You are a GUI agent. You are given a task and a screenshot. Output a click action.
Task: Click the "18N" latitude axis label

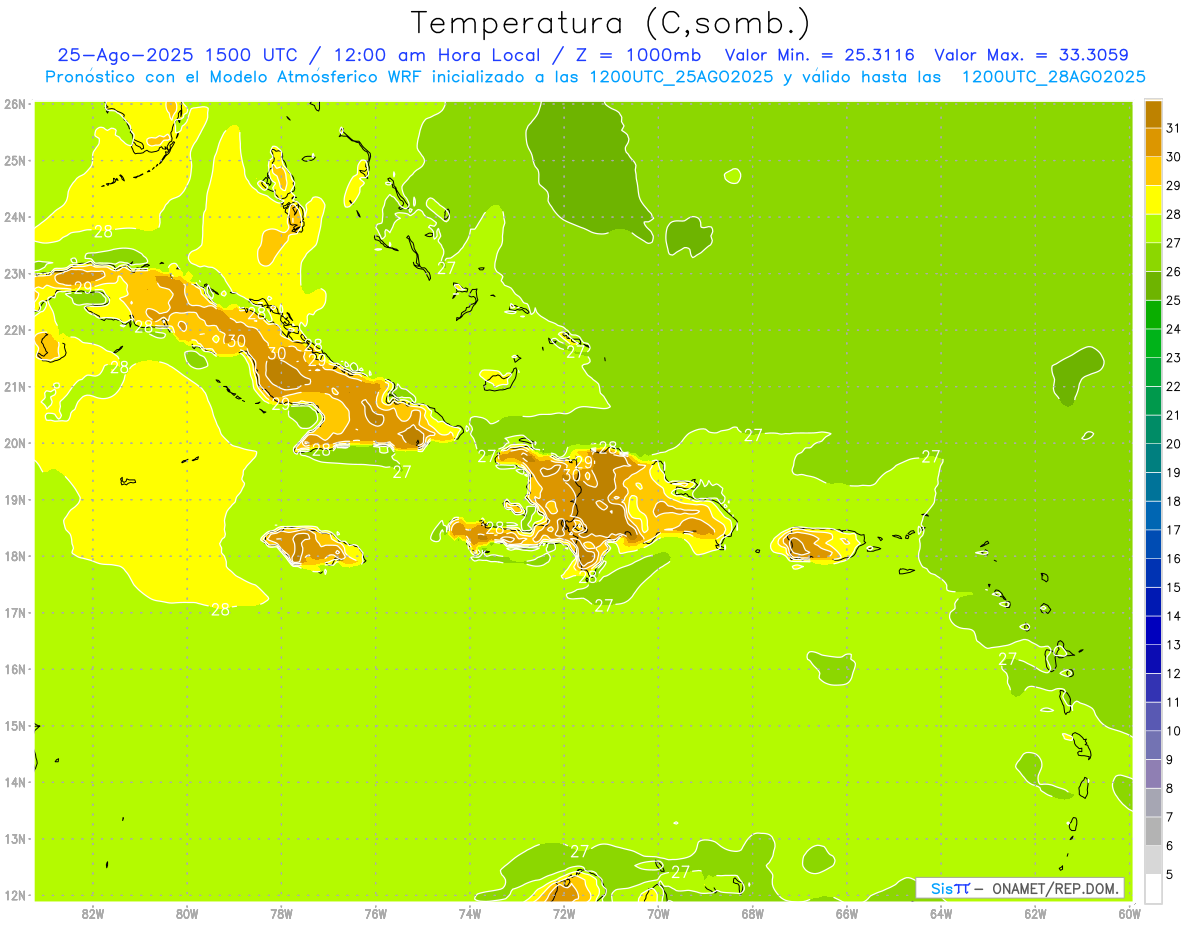(15, 556)
